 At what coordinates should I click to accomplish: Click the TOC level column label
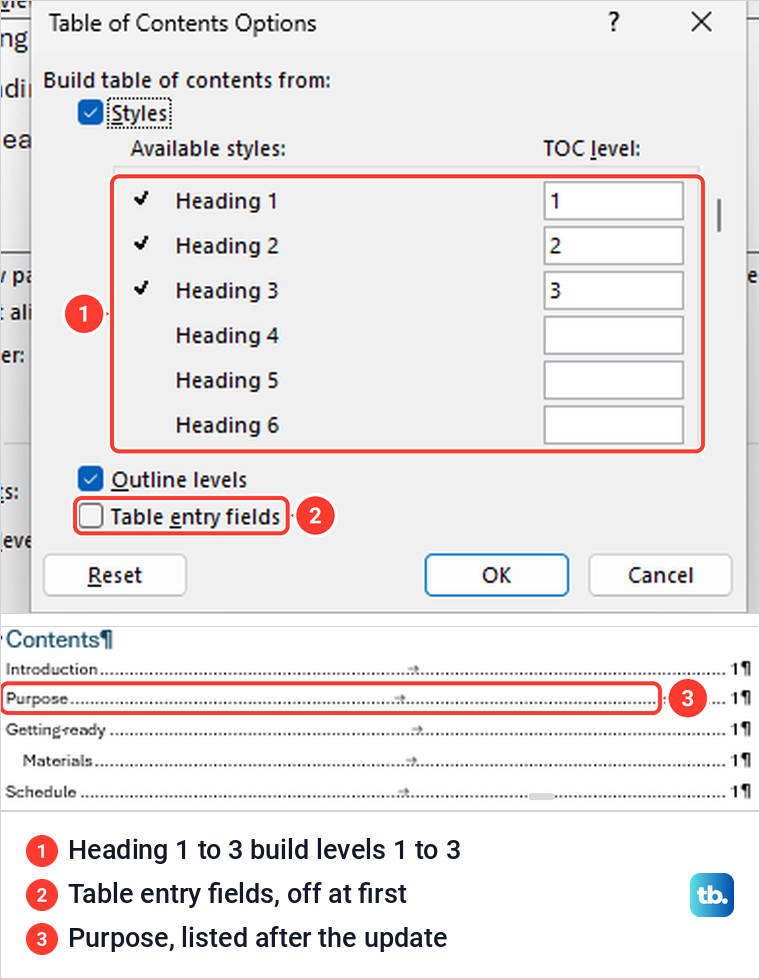coord(591,149)
